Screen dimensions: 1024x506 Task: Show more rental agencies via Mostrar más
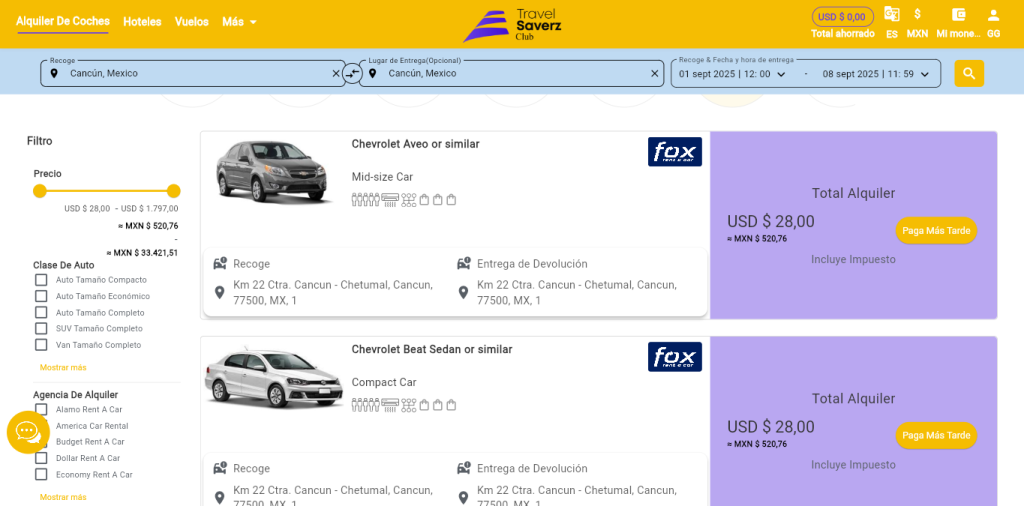(63, 497)
